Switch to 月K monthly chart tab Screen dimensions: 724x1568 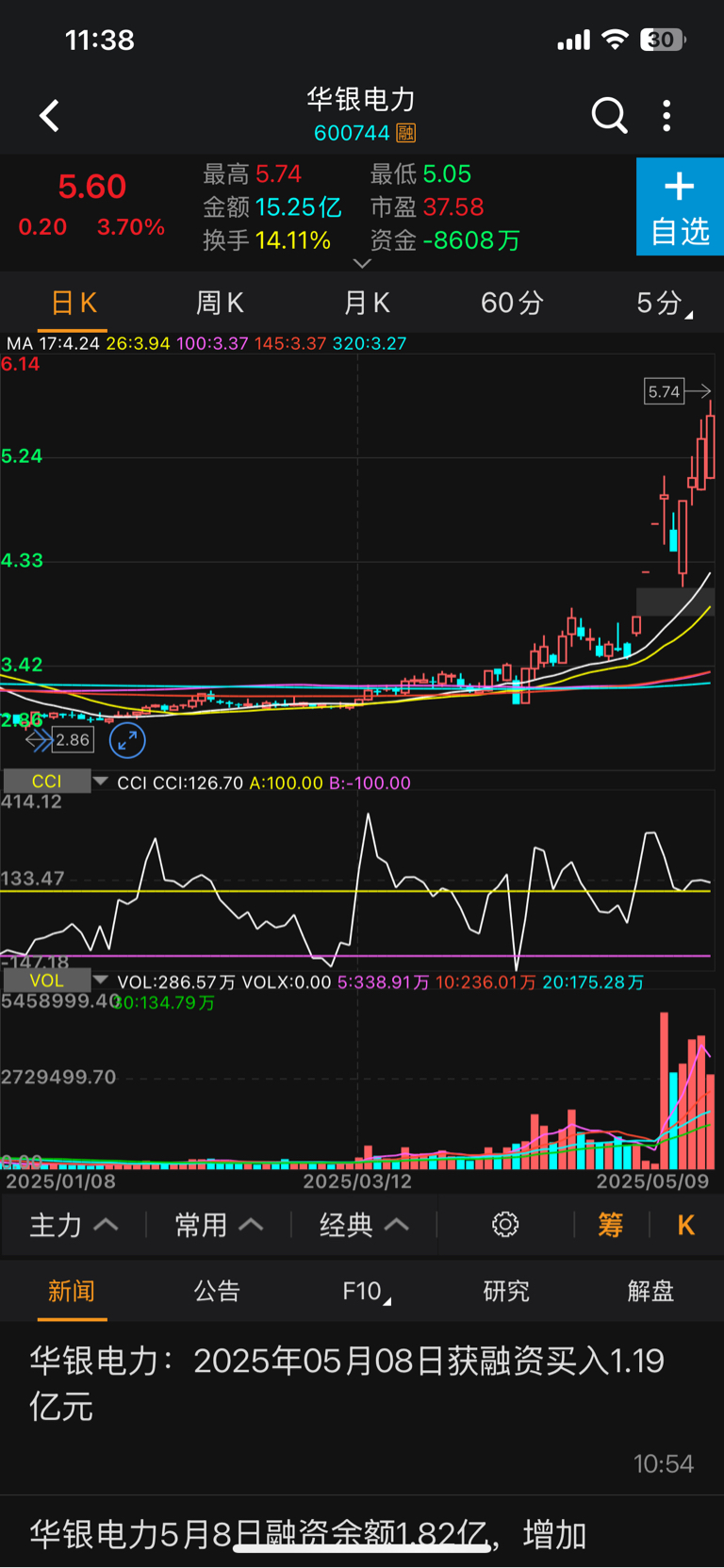[x=366, y=303]
